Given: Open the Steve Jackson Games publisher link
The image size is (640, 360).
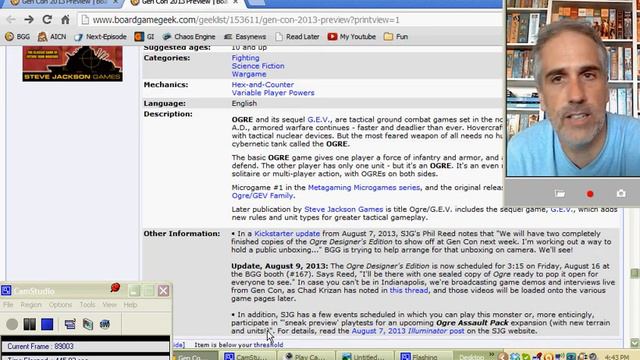Looking at the screenshot, I should pyautogui.click(x=344, y=209).
